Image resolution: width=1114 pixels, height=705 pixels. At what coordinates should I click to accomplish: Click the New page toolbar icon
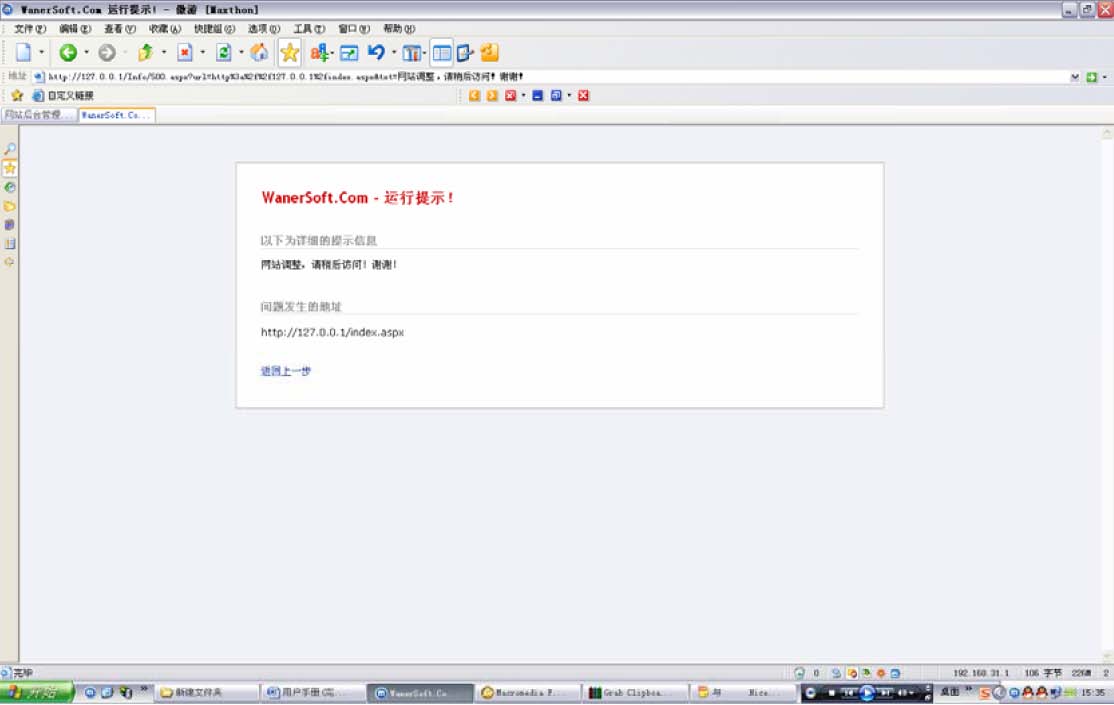pyautogui.click(x=23, y=53)
